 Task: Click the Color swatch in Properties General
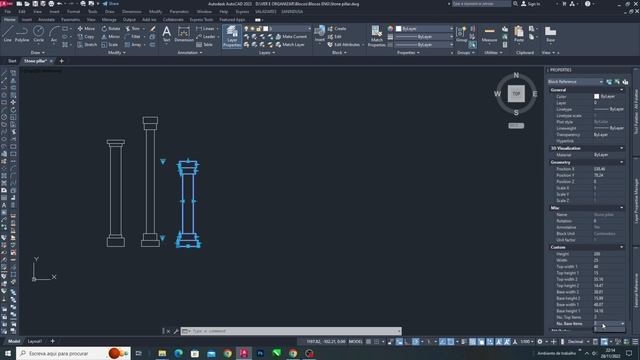tap(596, 96)
